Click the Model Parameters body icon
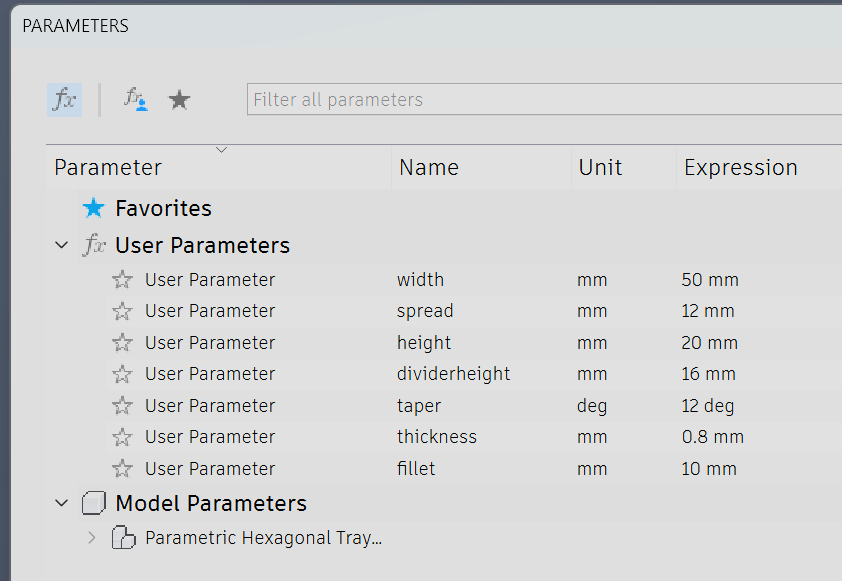 coord(94,503)
